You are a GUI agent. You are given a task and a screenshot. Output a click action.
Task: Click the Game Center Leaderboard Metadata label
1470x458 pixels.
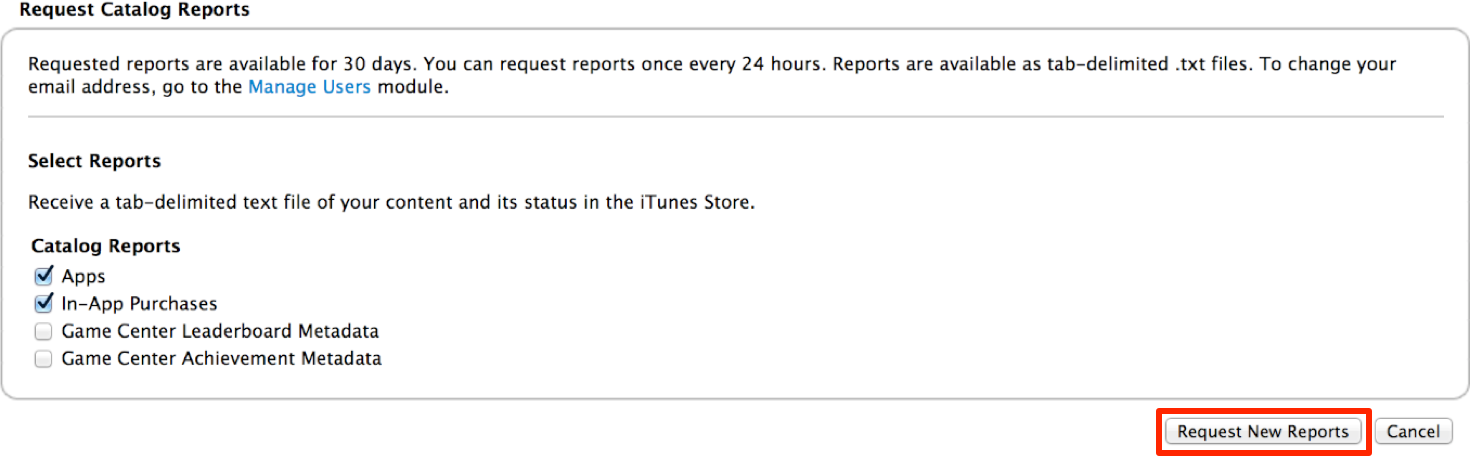220,331
